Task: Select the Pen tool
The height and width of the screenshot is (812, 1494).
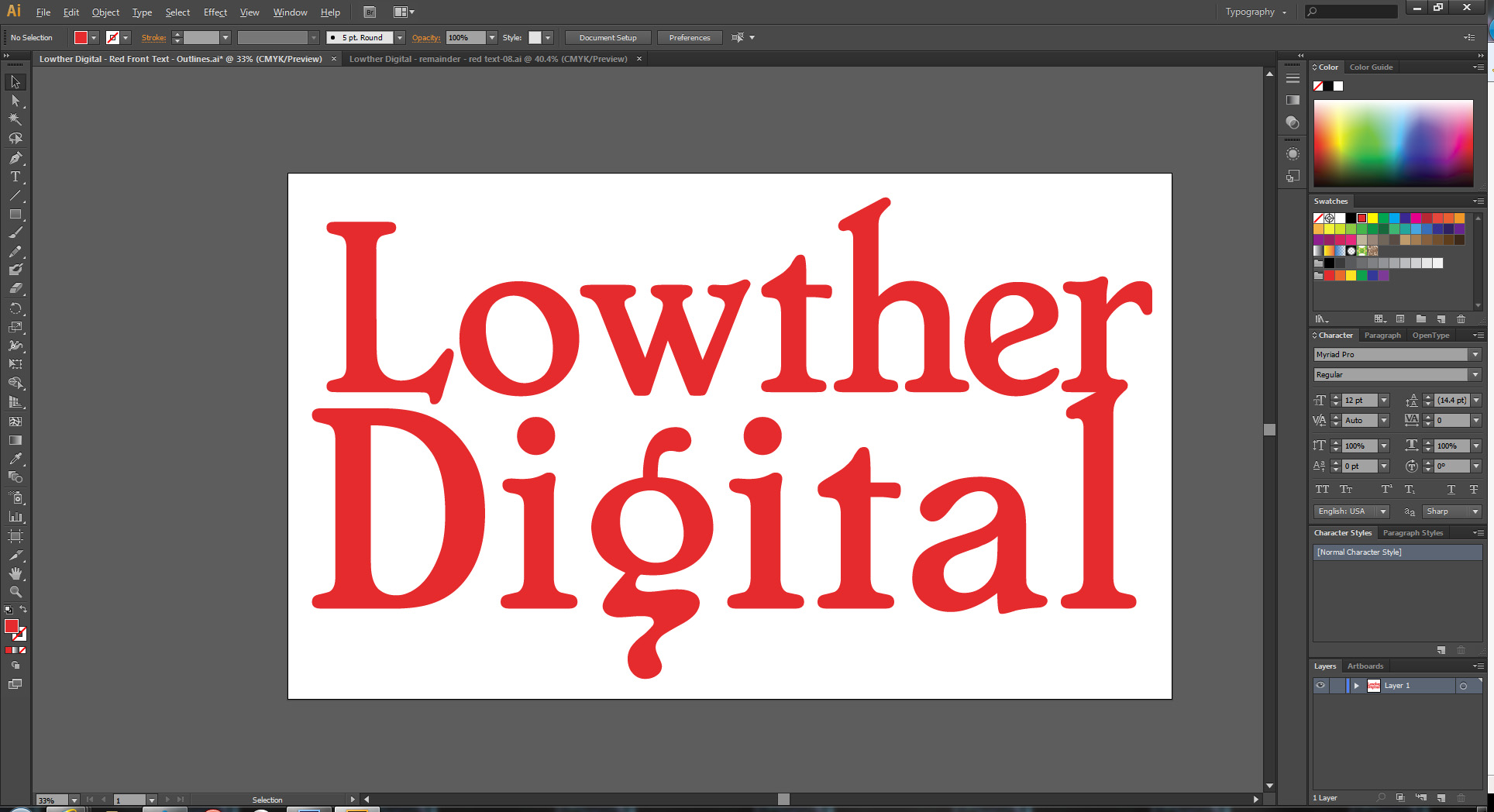Action: (15, 157)
